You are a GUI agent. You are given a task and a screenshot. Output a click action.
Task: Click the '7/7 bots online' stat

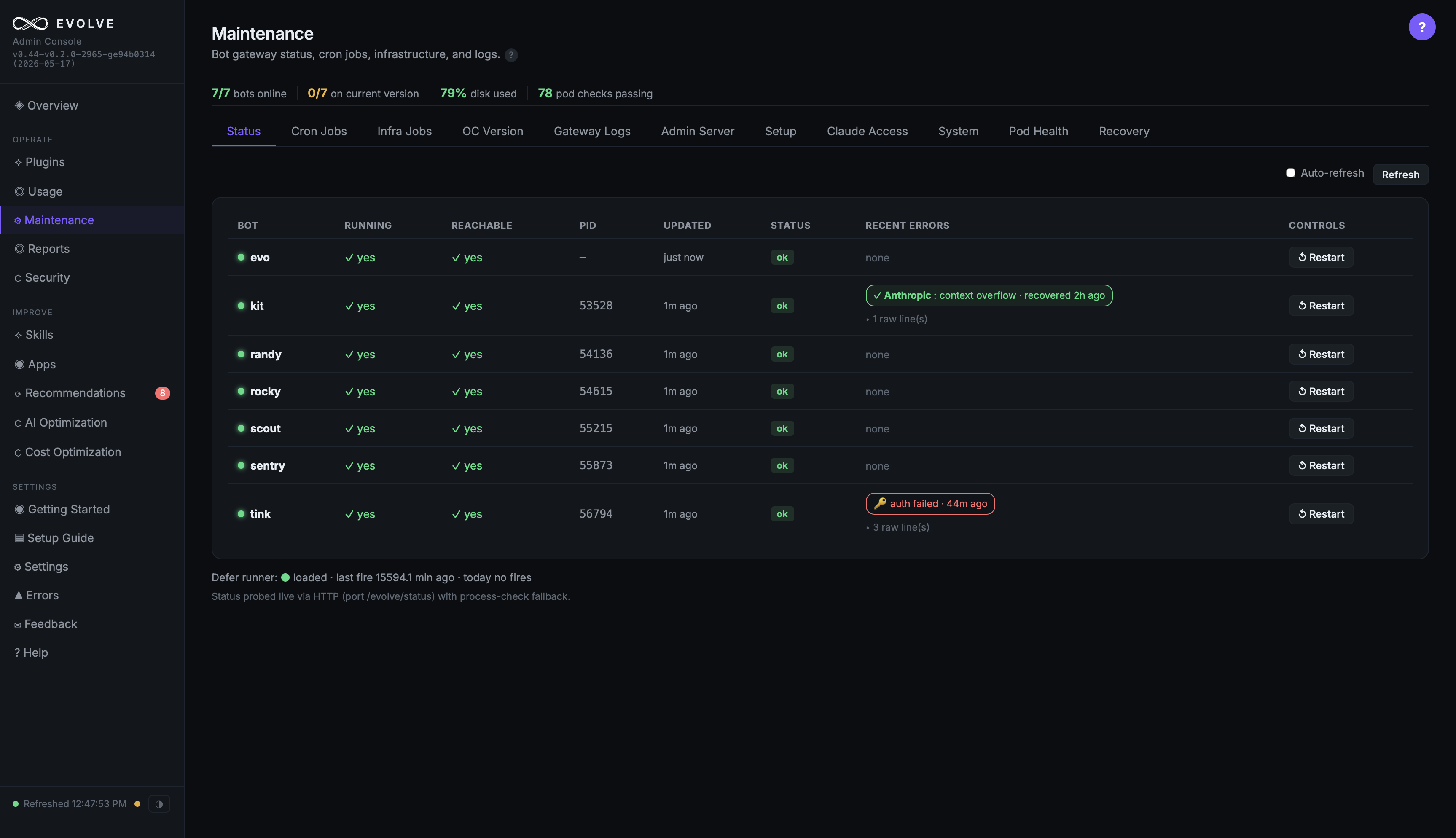click(249, 93)
